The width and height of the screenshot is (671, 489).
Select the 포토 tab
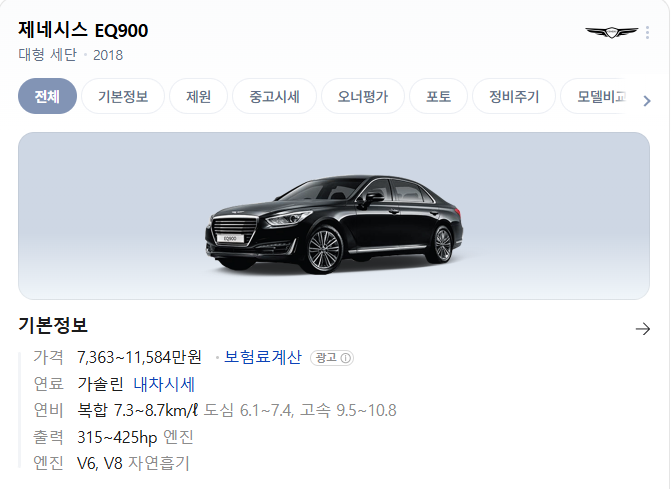(439, 96)
